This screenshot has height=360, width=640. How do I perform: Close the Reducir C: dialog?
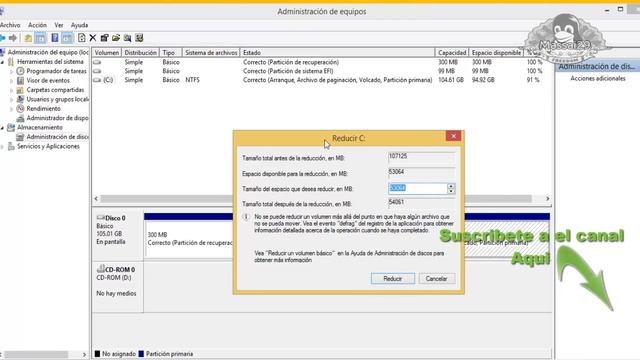(x=453, y=136)
